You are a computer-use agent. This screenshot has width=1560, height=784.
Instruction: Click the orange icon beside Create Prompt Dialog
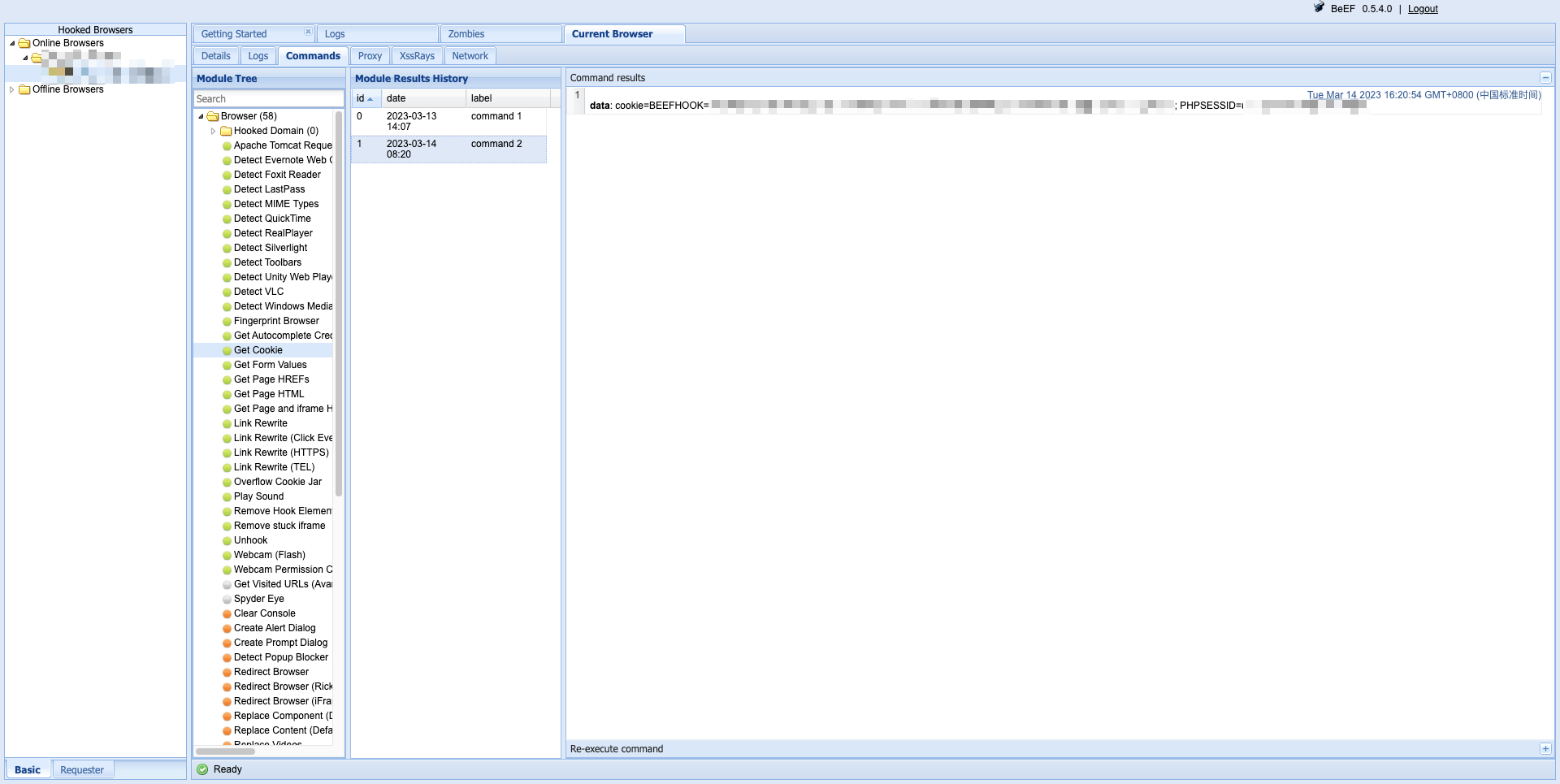(x=227, y=643)
